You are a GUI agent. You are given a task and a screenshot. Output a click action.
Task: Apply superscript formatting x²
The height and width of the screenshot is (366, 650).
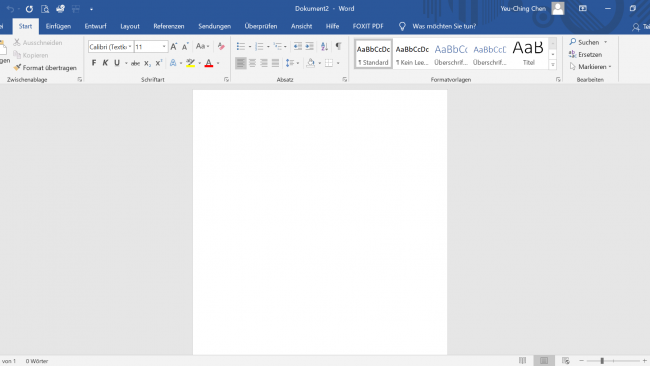tap(159, 63)
